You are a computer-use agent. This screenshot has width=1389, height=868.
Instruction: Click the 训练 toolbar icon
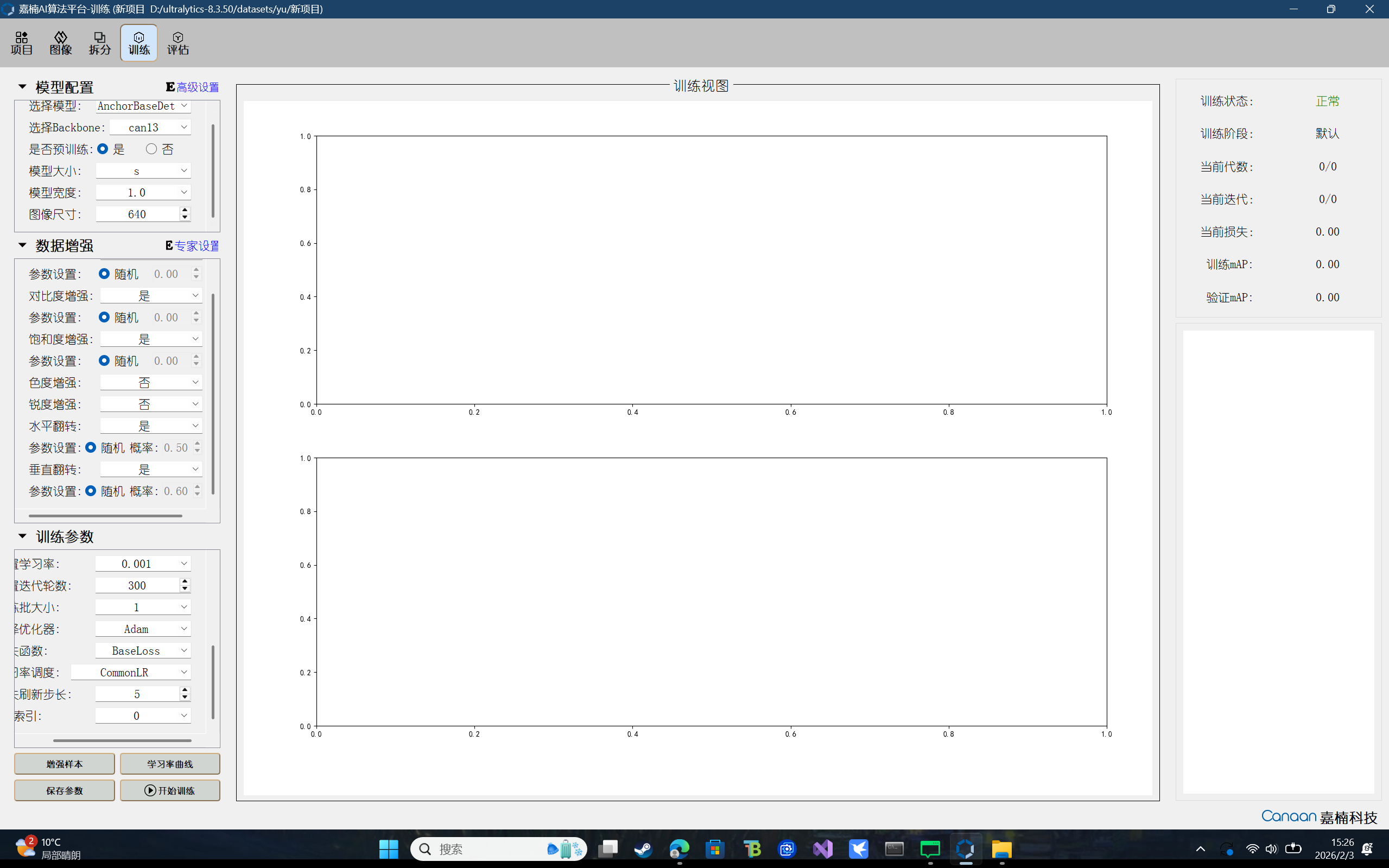tap(138, 43)
